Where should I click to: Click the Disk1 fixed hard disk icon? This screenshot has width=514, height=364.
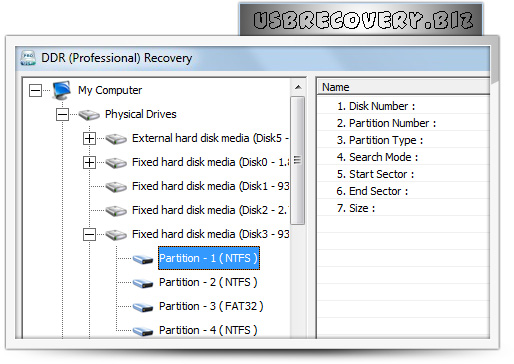116,187
